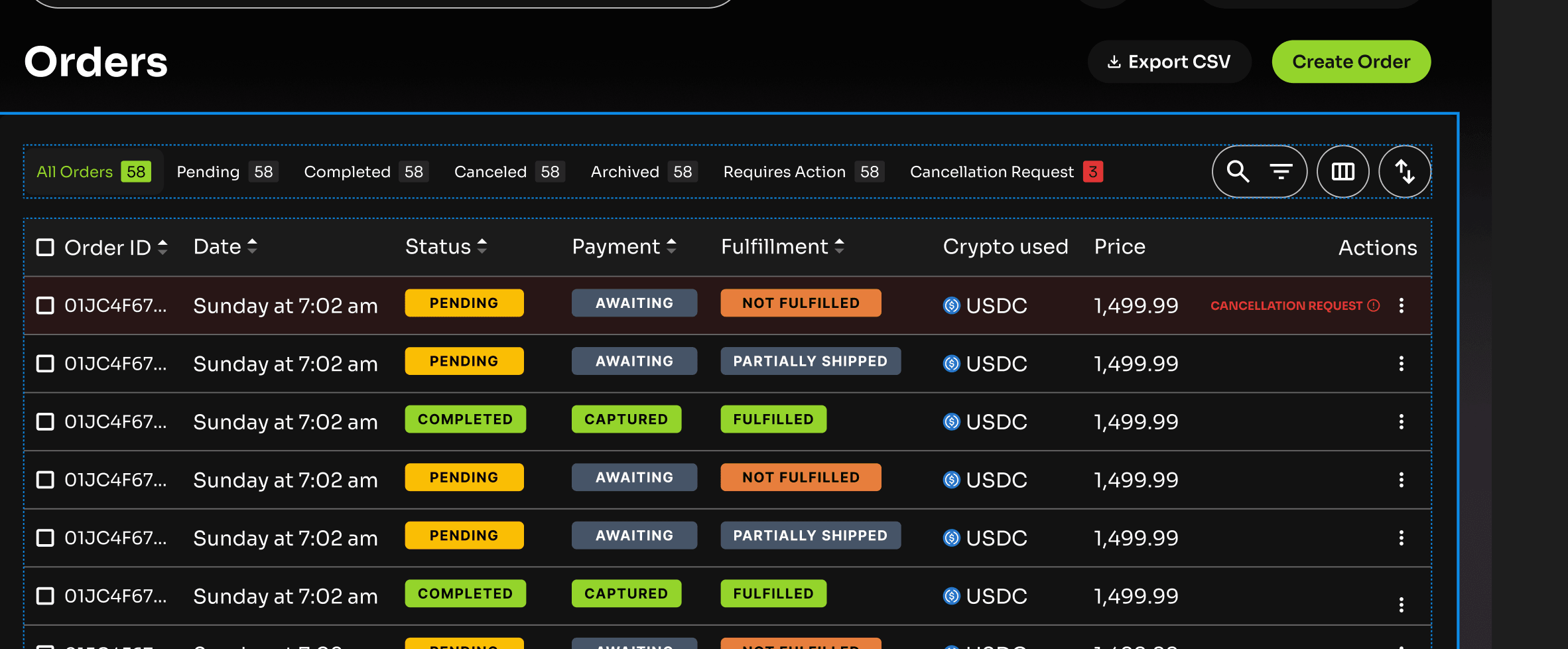Click the orange Not Fulfilled badge in first row
This screenshot has width=1568, height=649.
tap(801, 303)
